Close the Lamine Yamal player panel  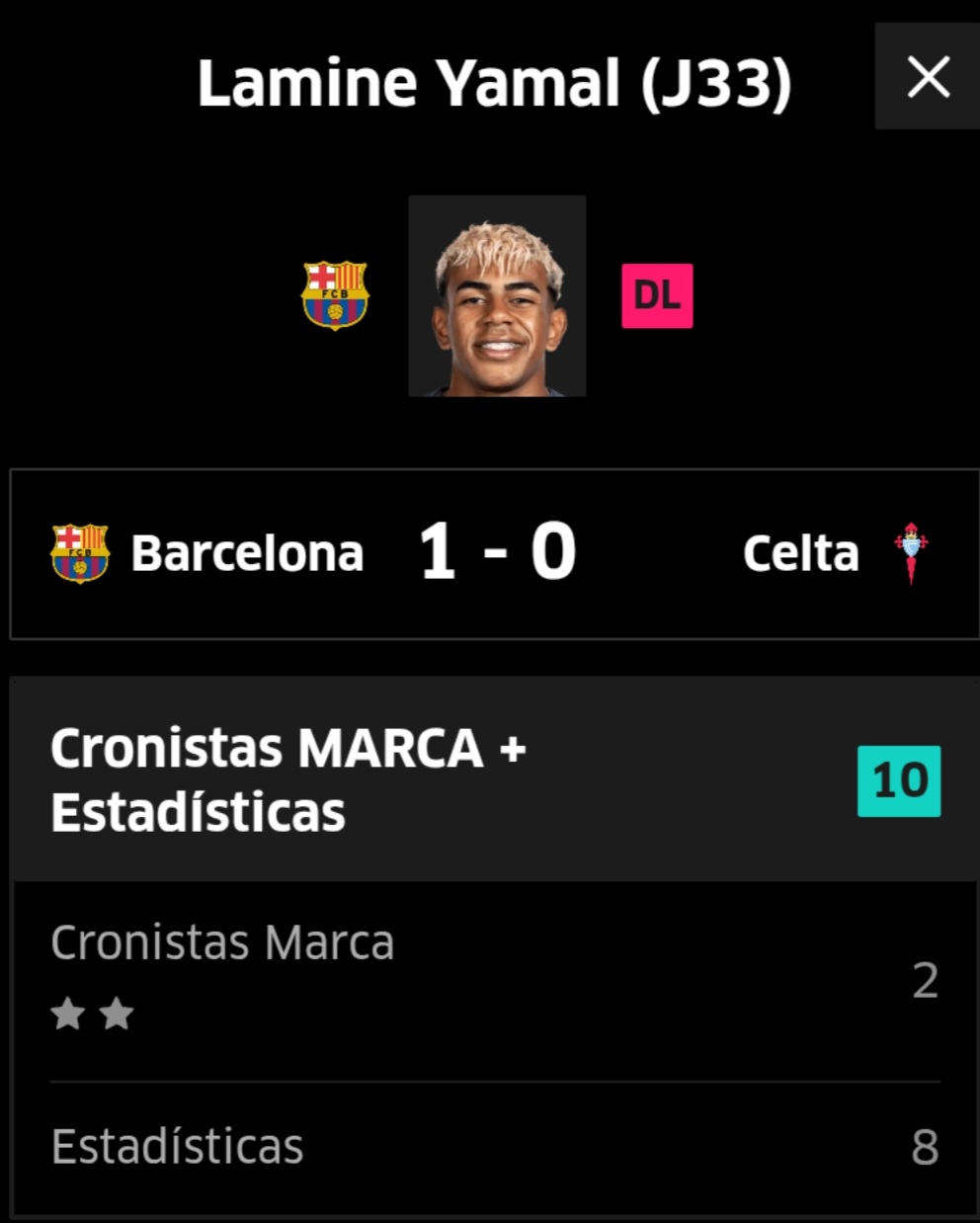[x=928, y=77]
